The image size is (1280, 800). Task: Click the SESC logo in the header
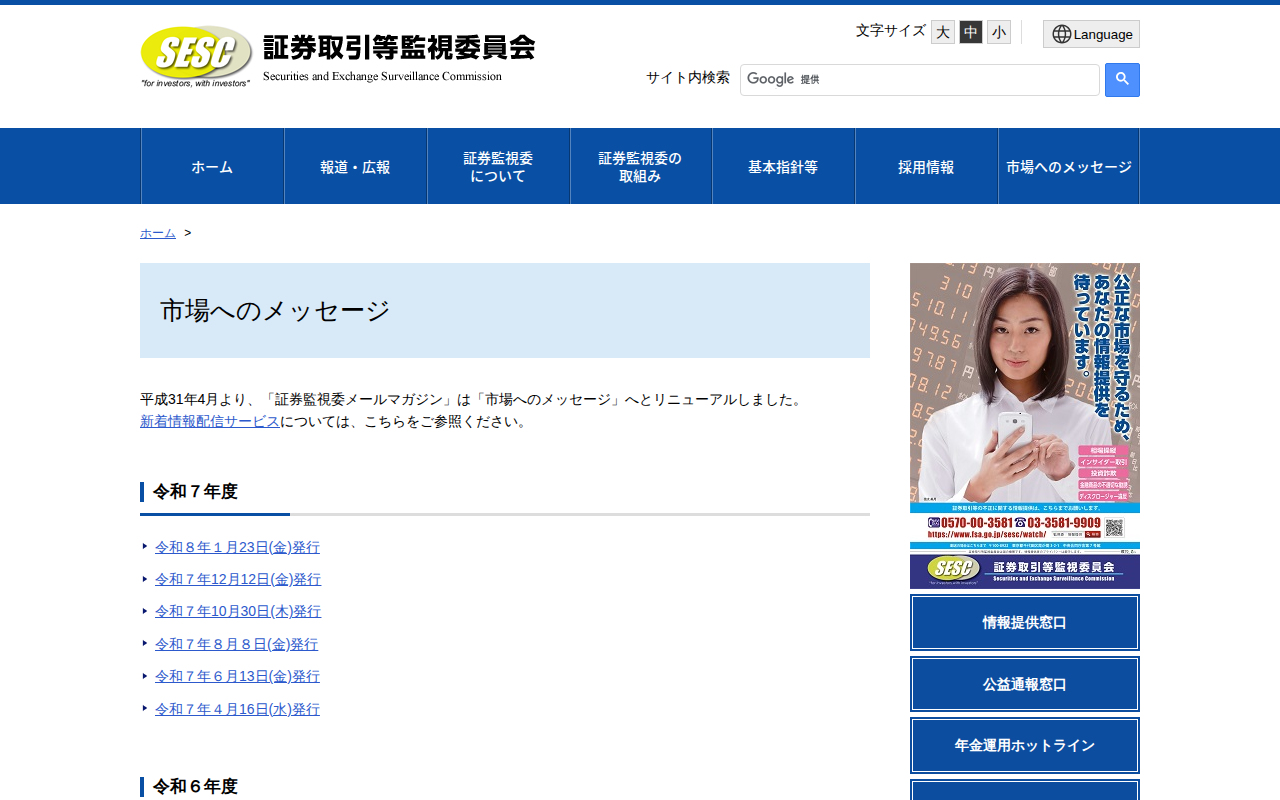[196, 55]
